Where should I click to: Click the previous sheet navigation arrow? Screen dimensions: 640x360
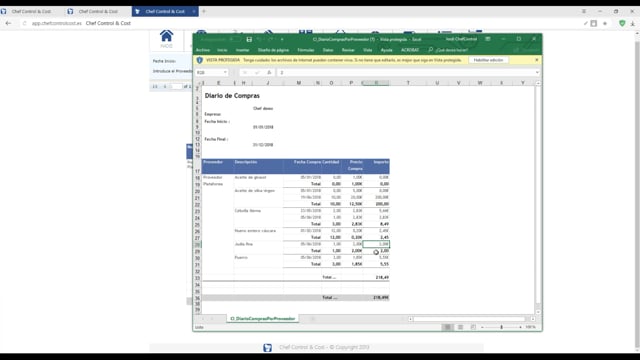pyautogui.click(x=203, y=319)
